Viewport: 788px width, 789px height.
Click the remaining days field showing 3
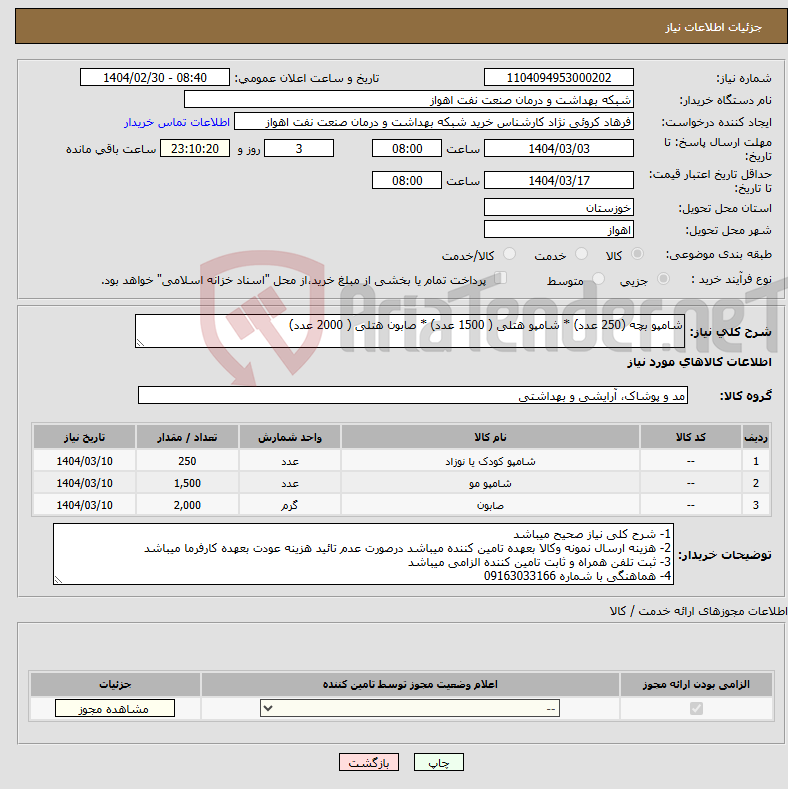[299, 148]
